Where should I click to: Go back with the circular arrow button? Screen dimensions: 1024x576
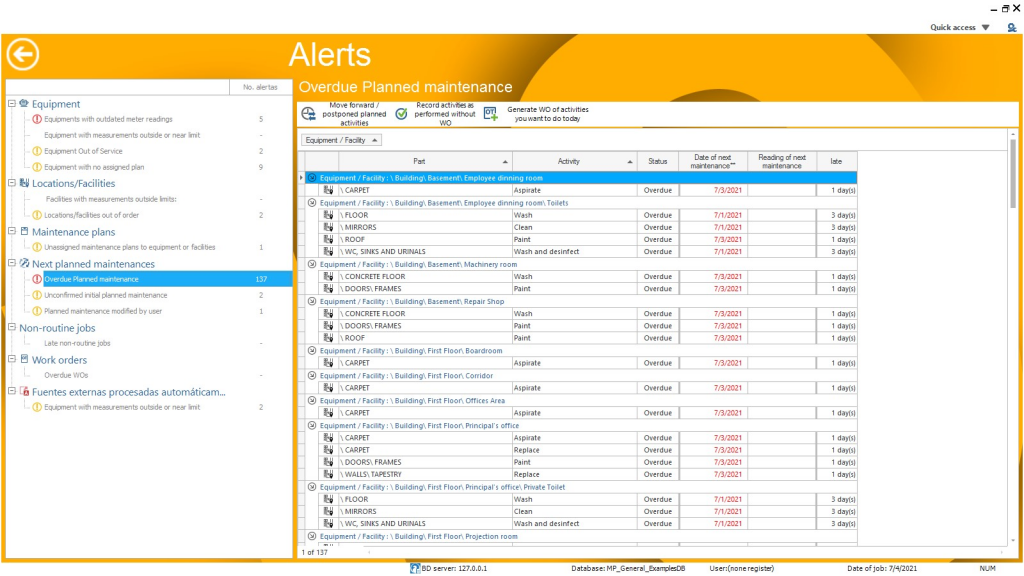pos(23,54)
